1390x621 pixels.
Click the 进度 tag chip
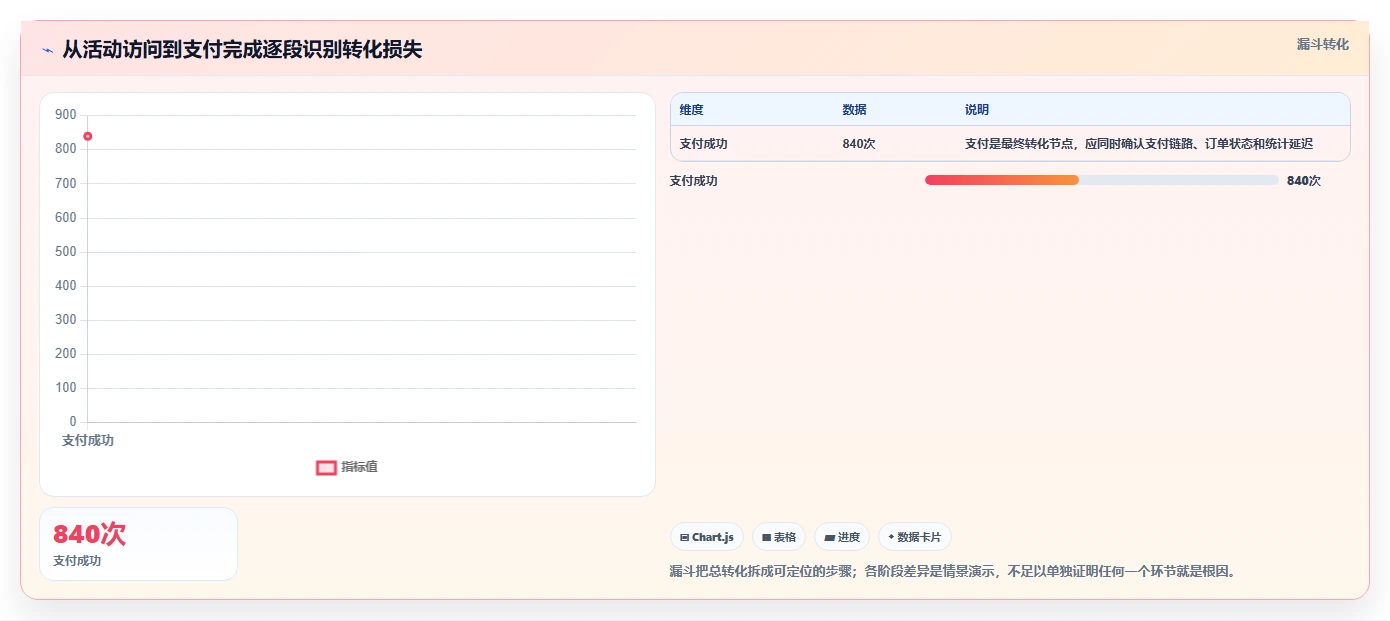[x=842, y=537]
